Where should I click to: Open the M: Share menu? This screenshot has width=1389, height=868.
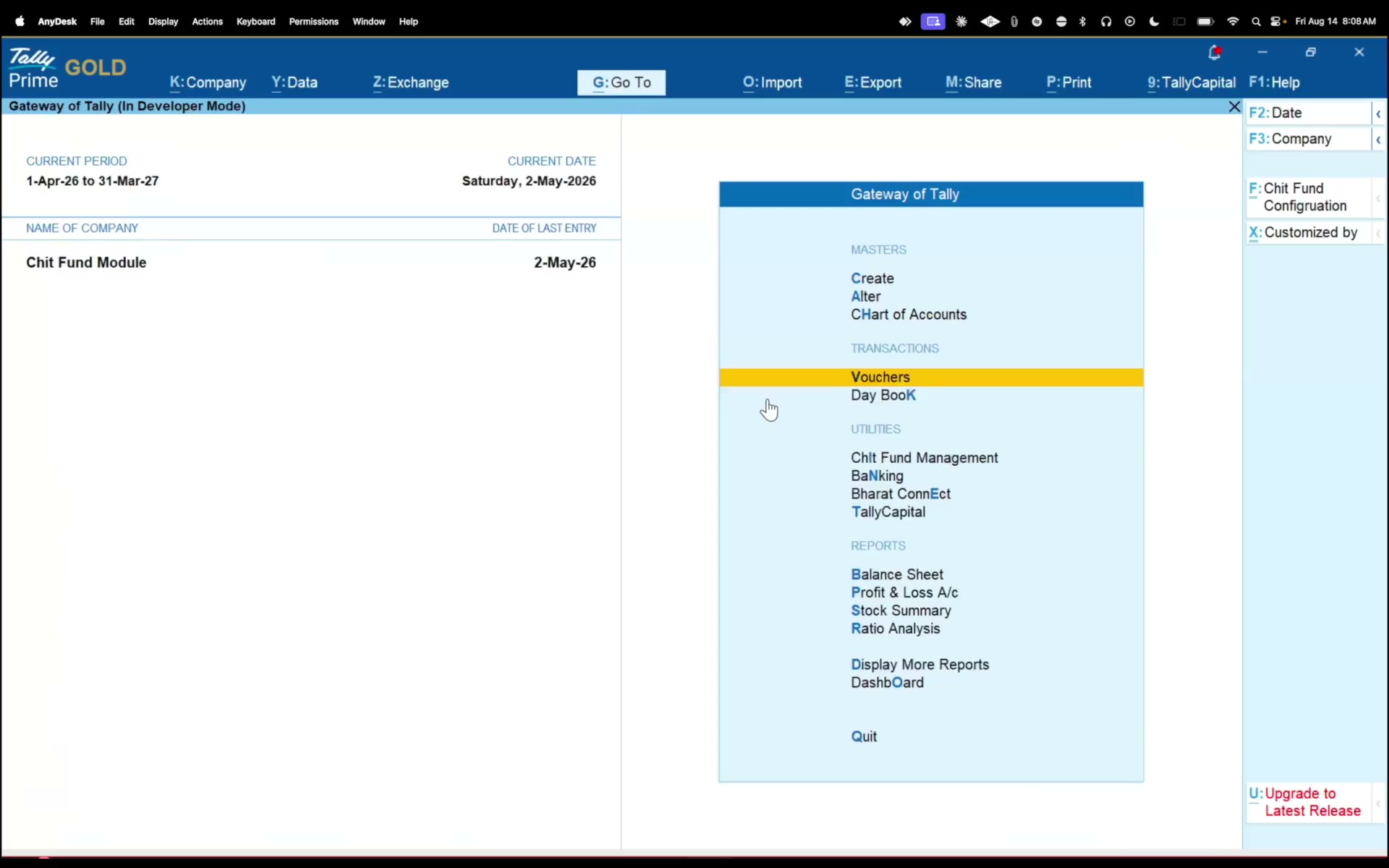pyautogui.click(x=974, y=82)
